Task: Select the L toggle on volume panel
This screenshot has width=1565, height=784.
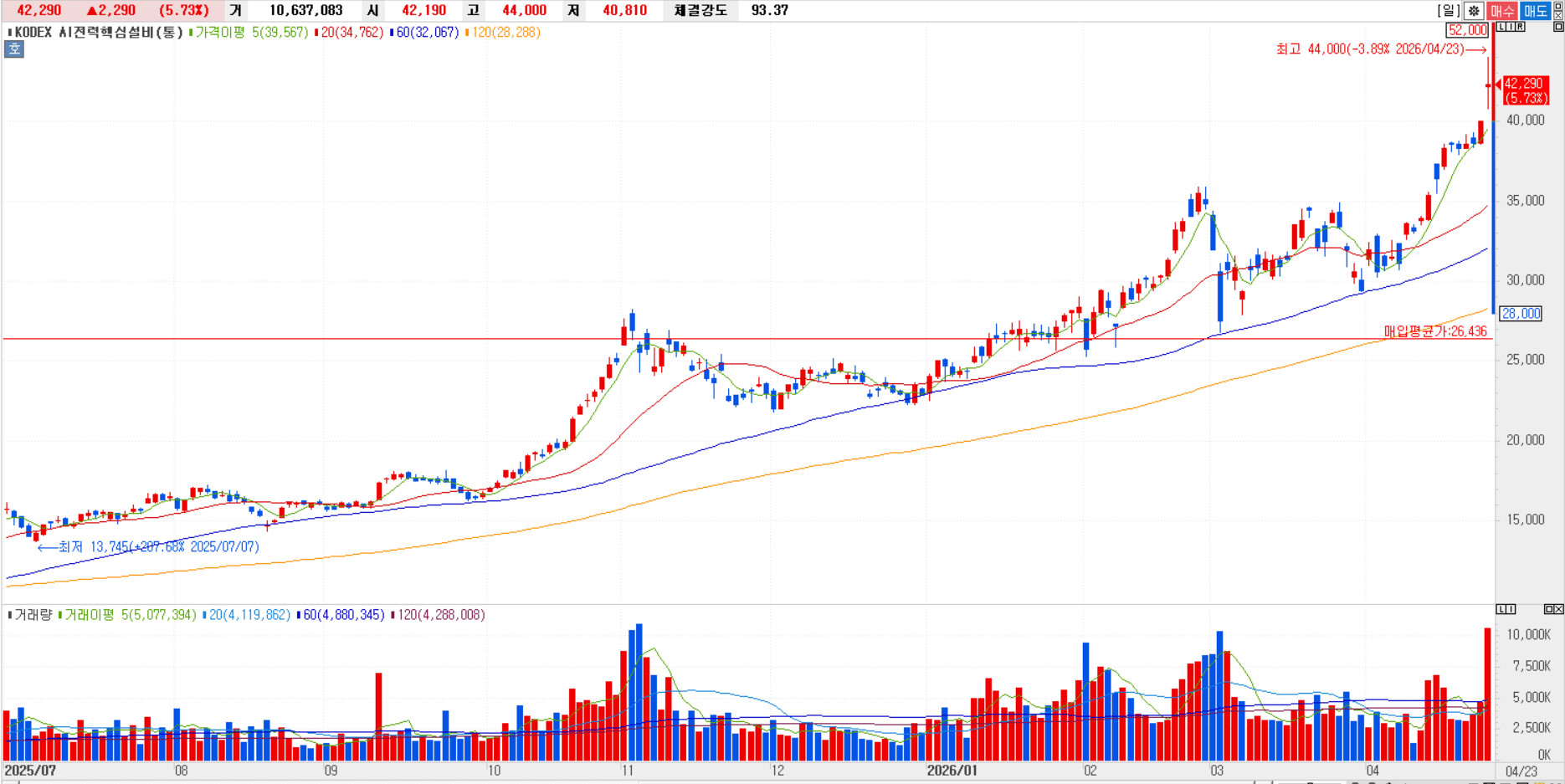Action: [1501, 609]
